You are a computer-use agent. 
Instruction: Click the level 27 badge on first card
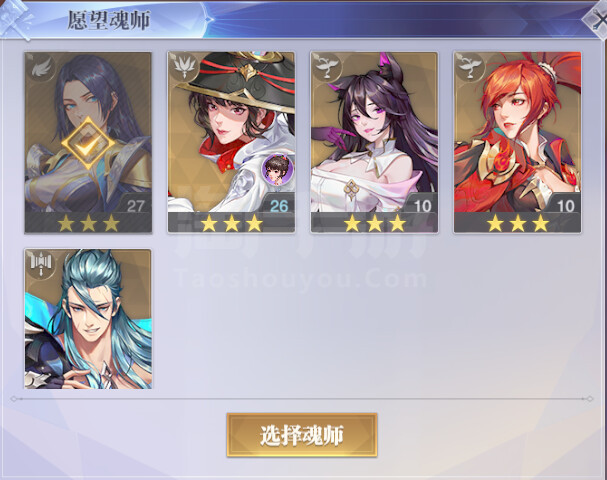(x=134, y=205)
